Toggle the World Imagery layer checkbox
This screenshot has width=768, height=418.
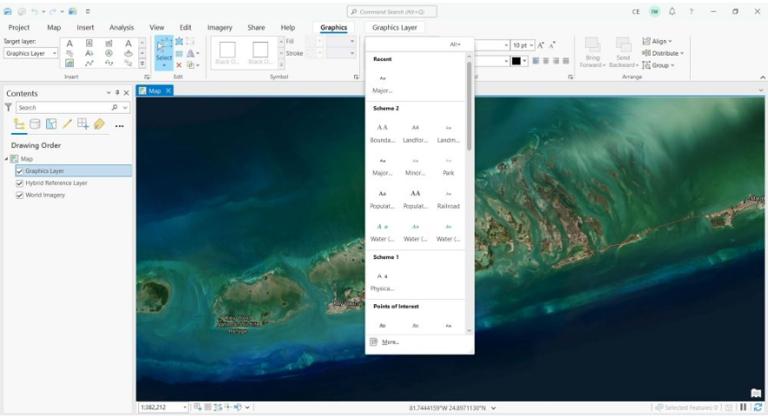20,195
